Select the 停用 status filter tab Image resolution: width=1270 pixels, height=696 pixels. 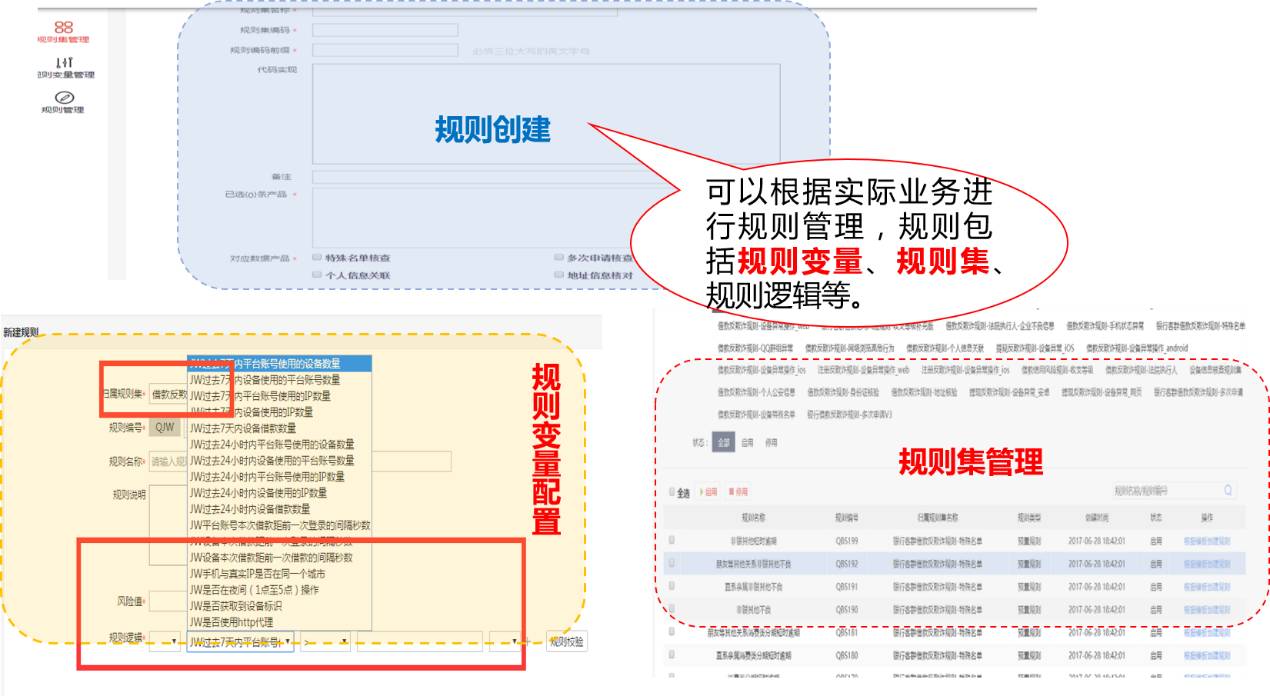tap(771, 443)
